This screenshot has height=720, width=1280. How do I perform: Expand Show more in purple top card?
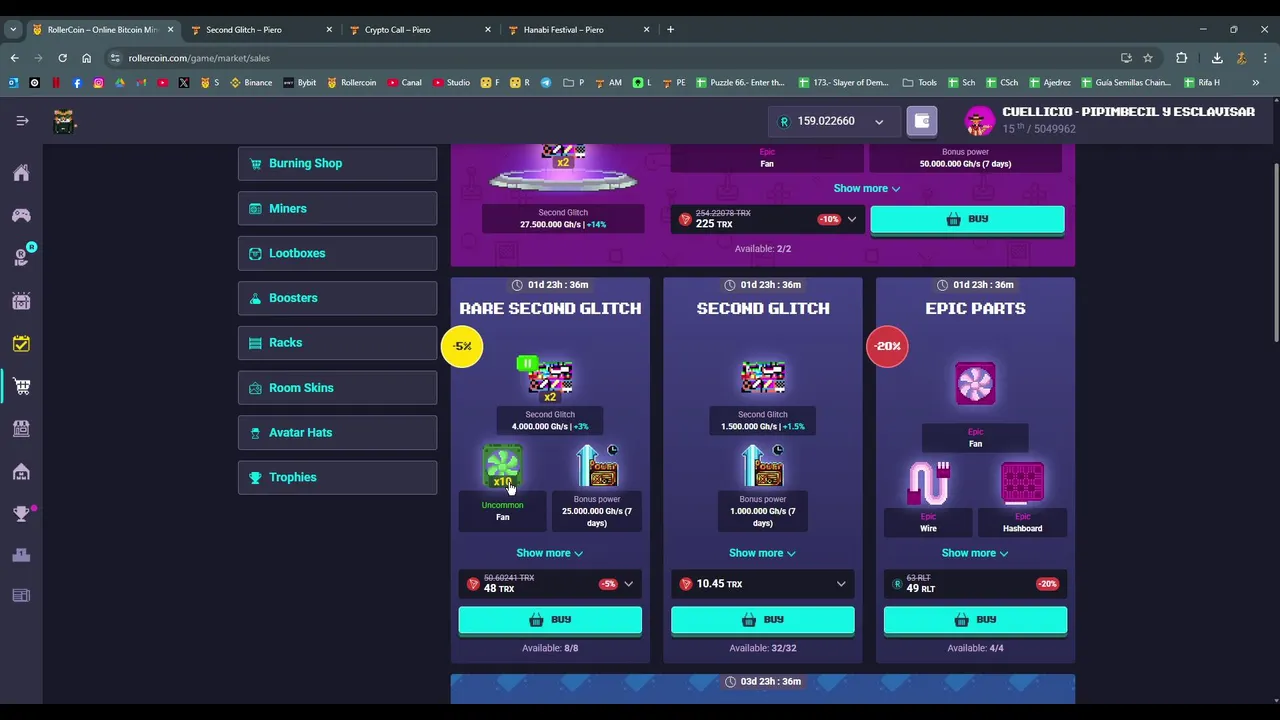pos(867,188)
